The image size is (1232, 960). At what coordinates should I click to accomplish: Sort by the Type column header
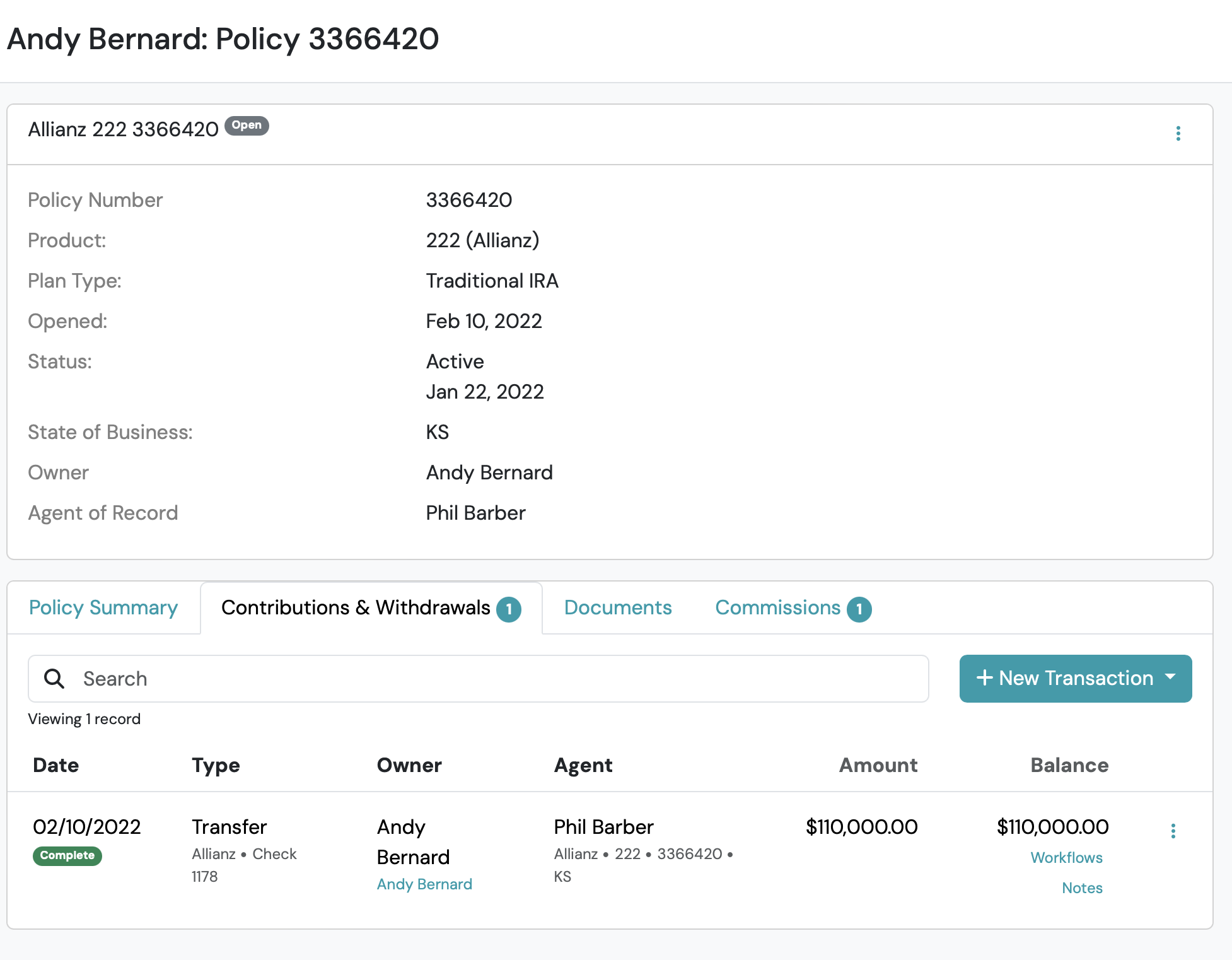pos(216,765)
